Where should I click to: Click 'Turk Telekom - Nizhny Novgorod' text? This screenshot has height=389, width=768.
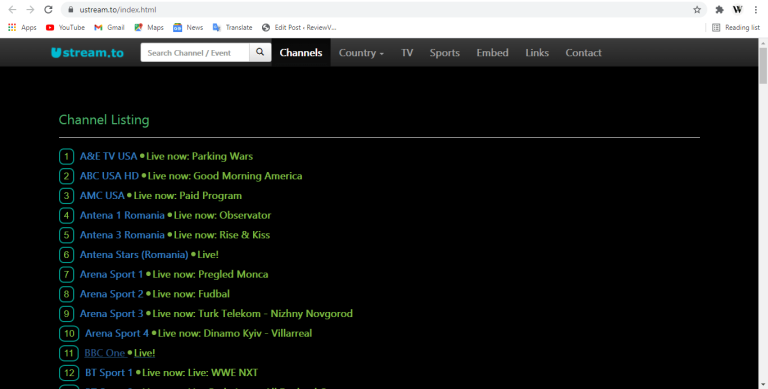(275, 314)
